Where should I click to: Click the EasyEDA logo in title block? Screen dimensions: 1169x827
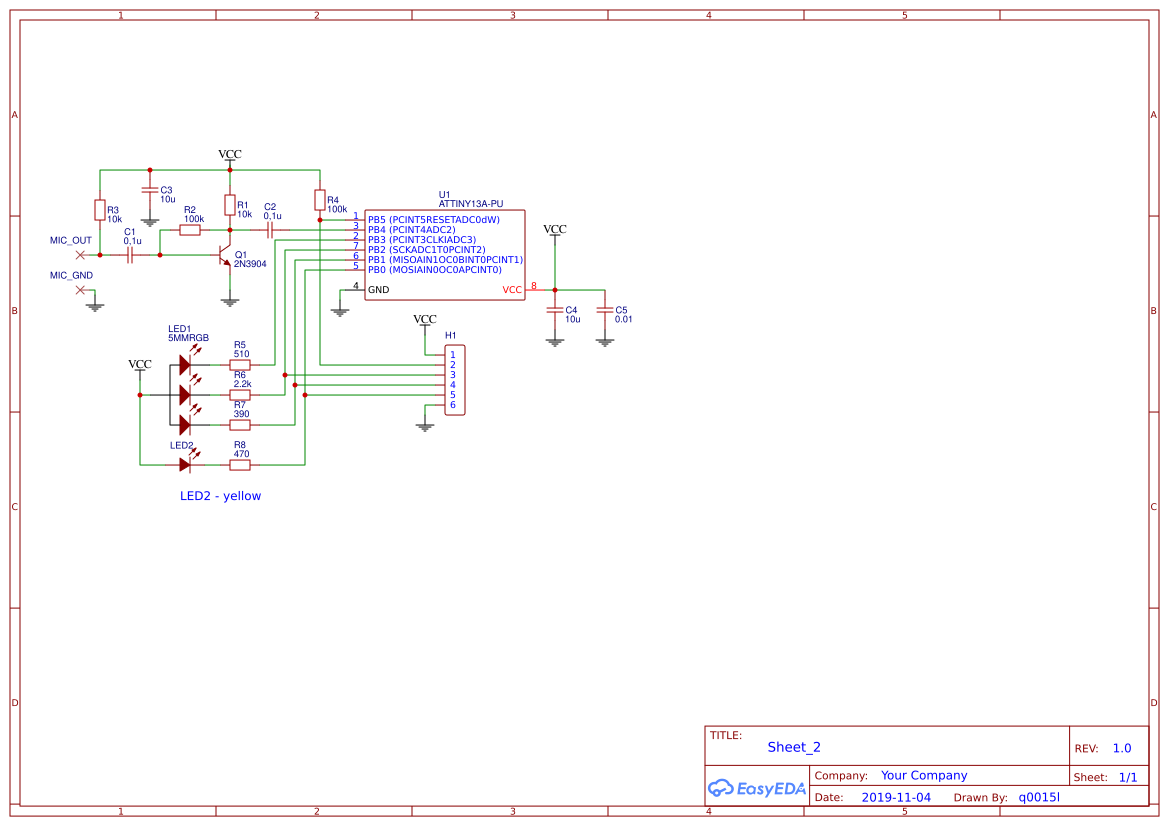tap(757, 788)
